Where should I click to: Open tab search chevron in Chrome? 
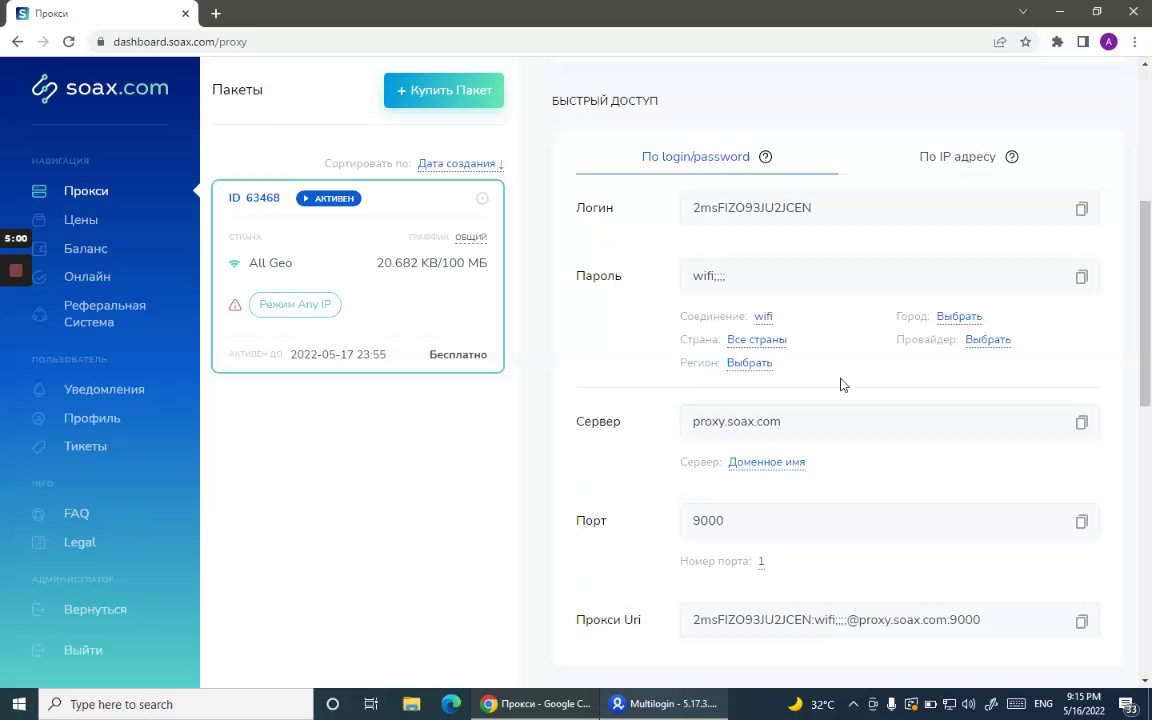(1023, 12)
